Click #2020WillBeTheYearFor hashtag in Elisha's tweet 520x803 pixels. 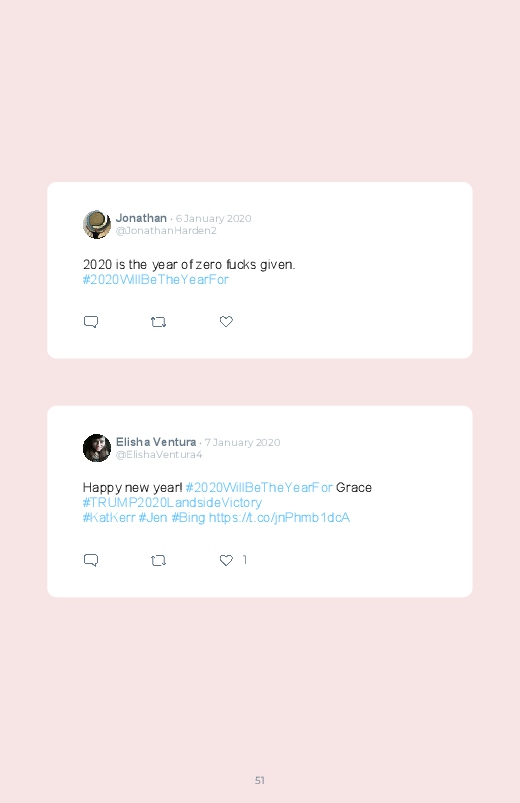tap(259, 487)
